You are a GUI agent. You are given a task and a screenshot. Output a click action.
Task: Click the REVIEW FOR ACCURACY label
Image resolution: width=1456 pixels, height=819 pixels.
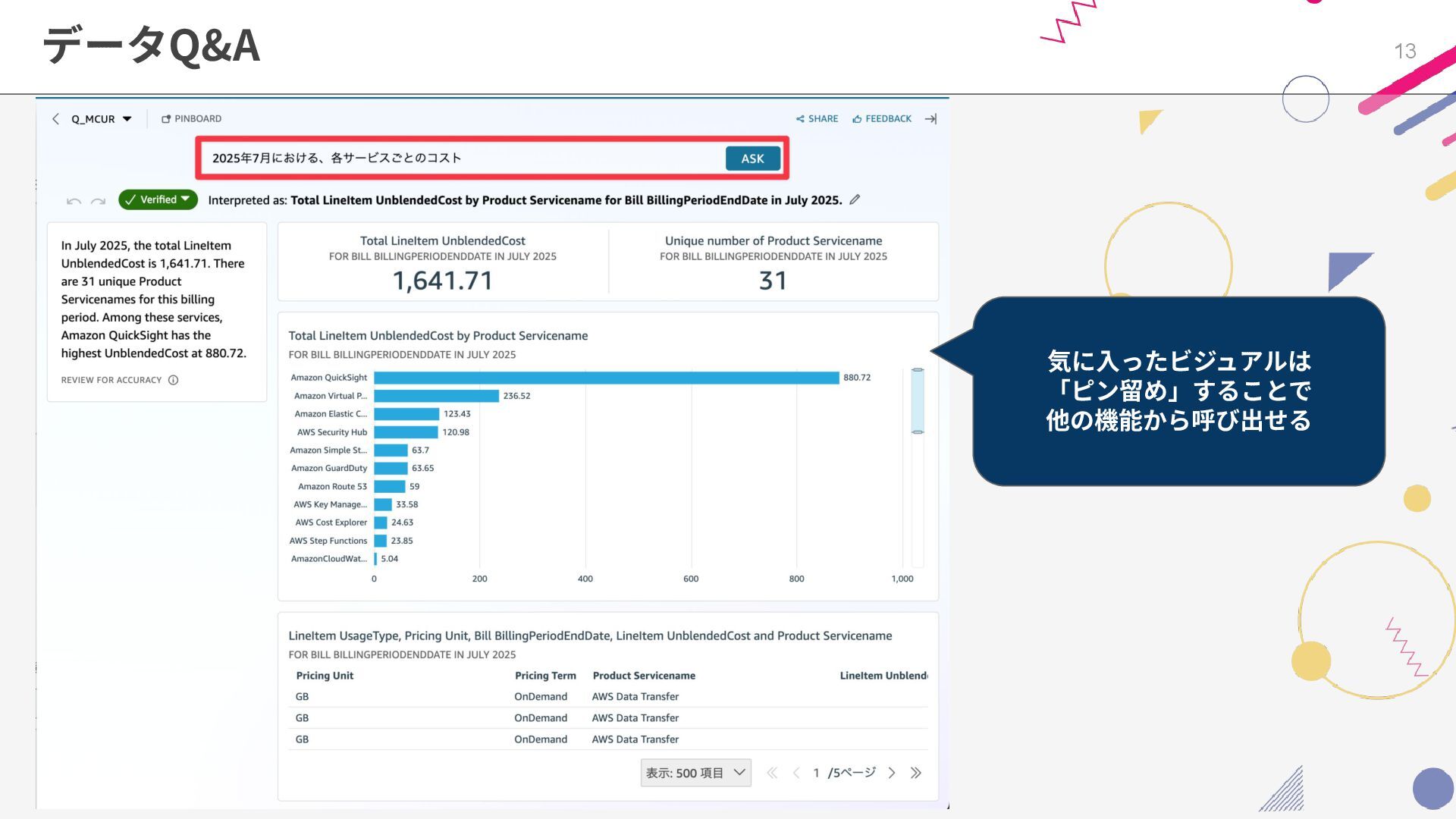click(x=111, y=380)
